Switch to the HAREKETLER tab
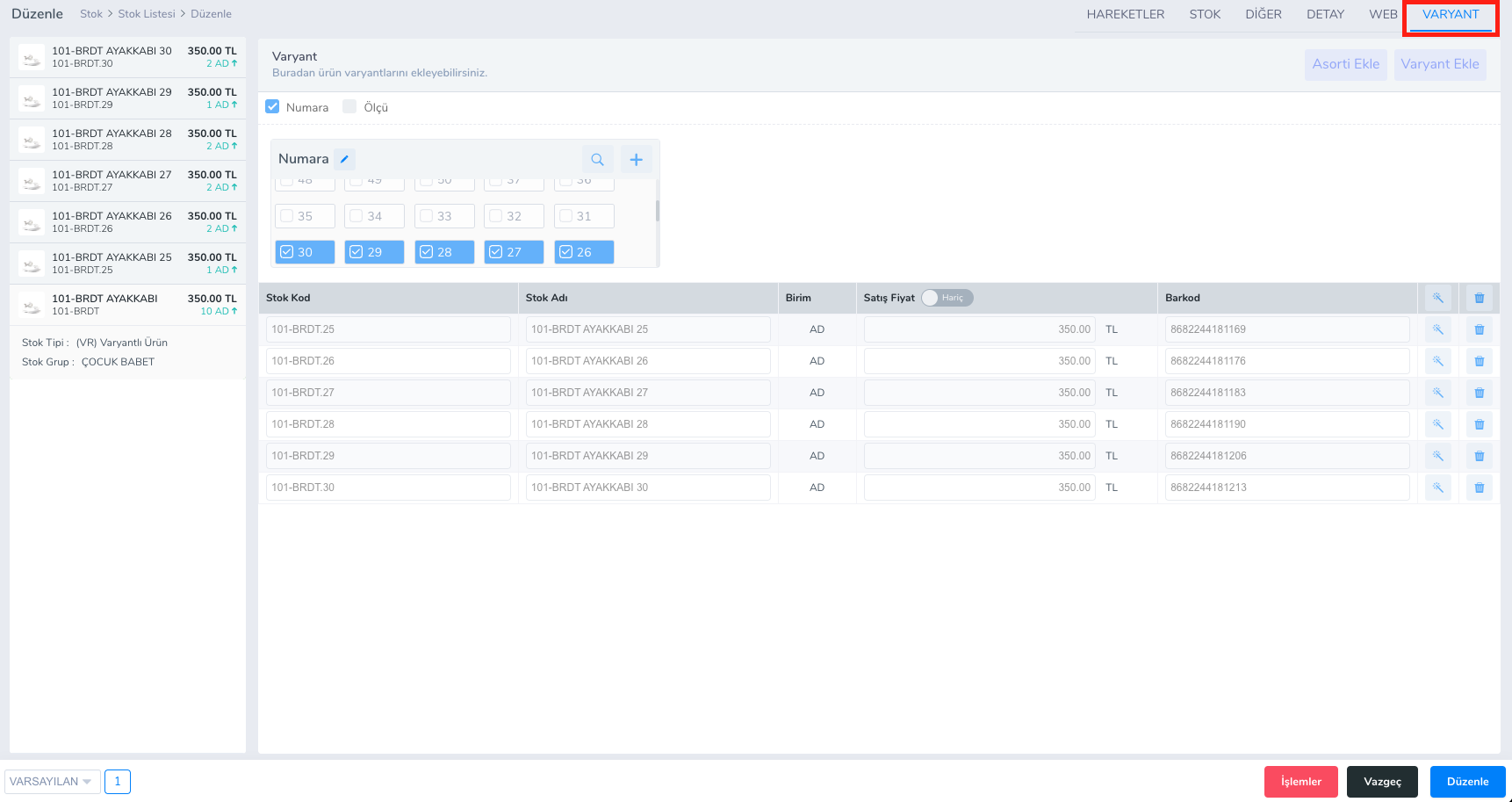This screenshot has height=802, width=1512. point(1125,14)
